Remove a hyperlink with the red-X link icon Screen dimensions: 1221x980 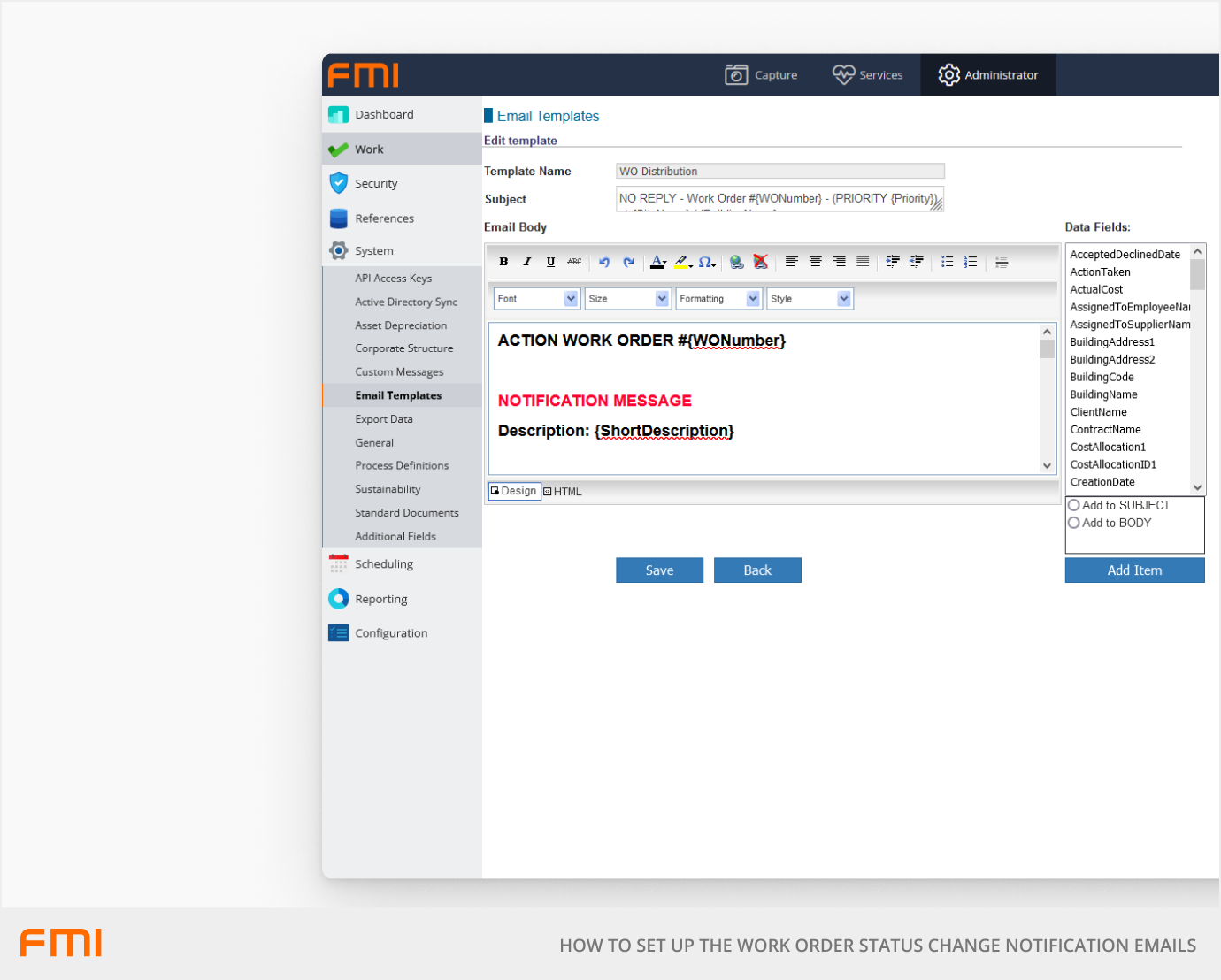[x=760, y=262]
